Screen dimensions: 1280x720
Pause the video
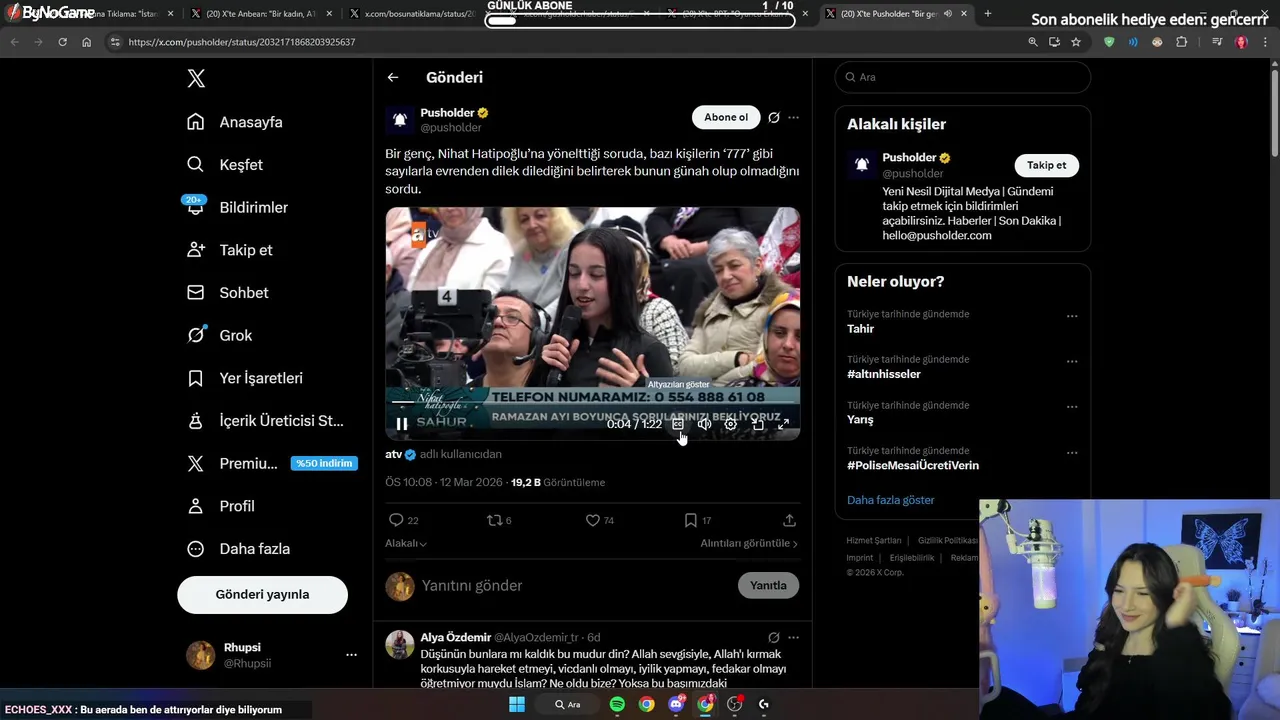[402, 424]
